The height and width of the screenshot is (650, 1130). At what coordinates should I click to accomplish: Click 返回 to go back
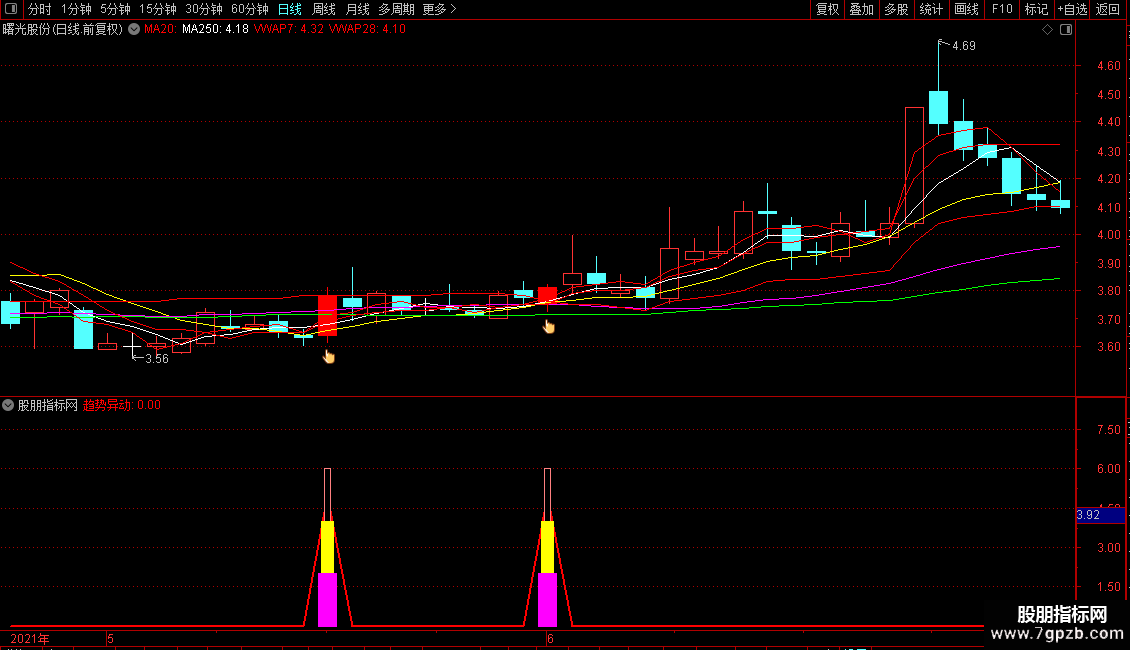(1108, 9)
